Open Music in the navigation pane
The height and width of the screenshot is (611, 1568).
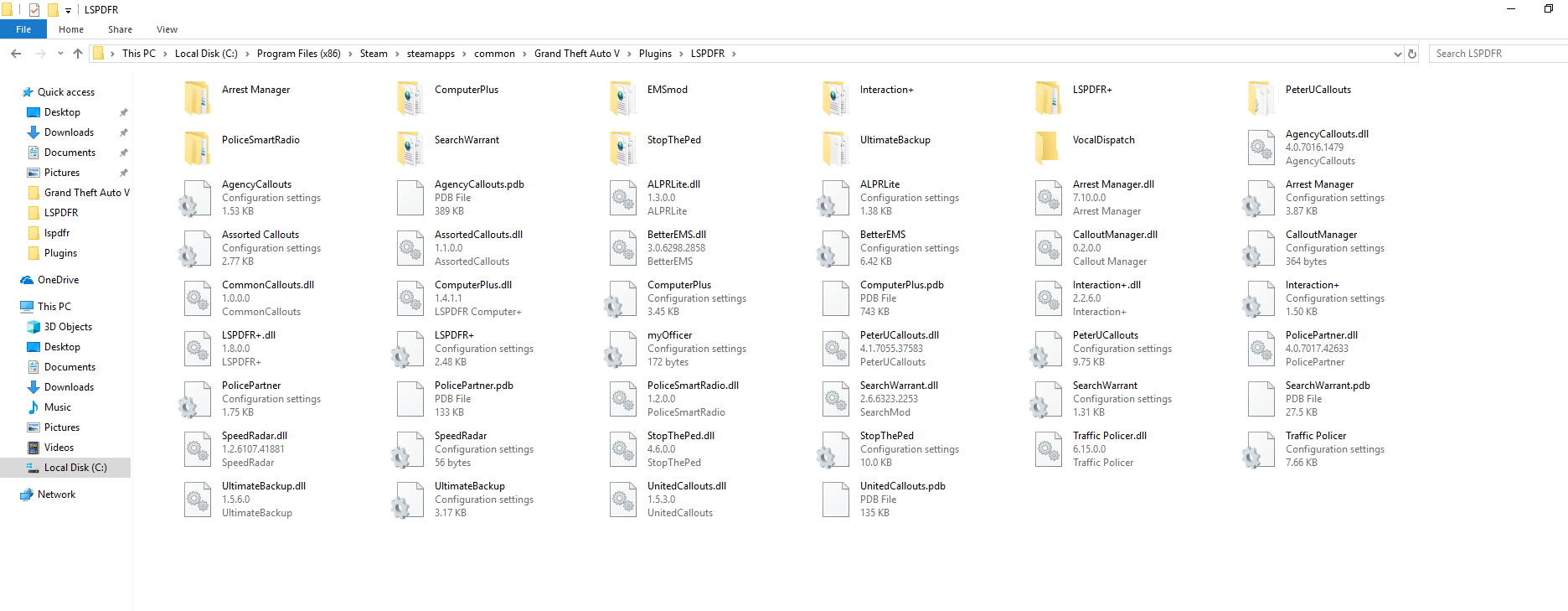57,407
